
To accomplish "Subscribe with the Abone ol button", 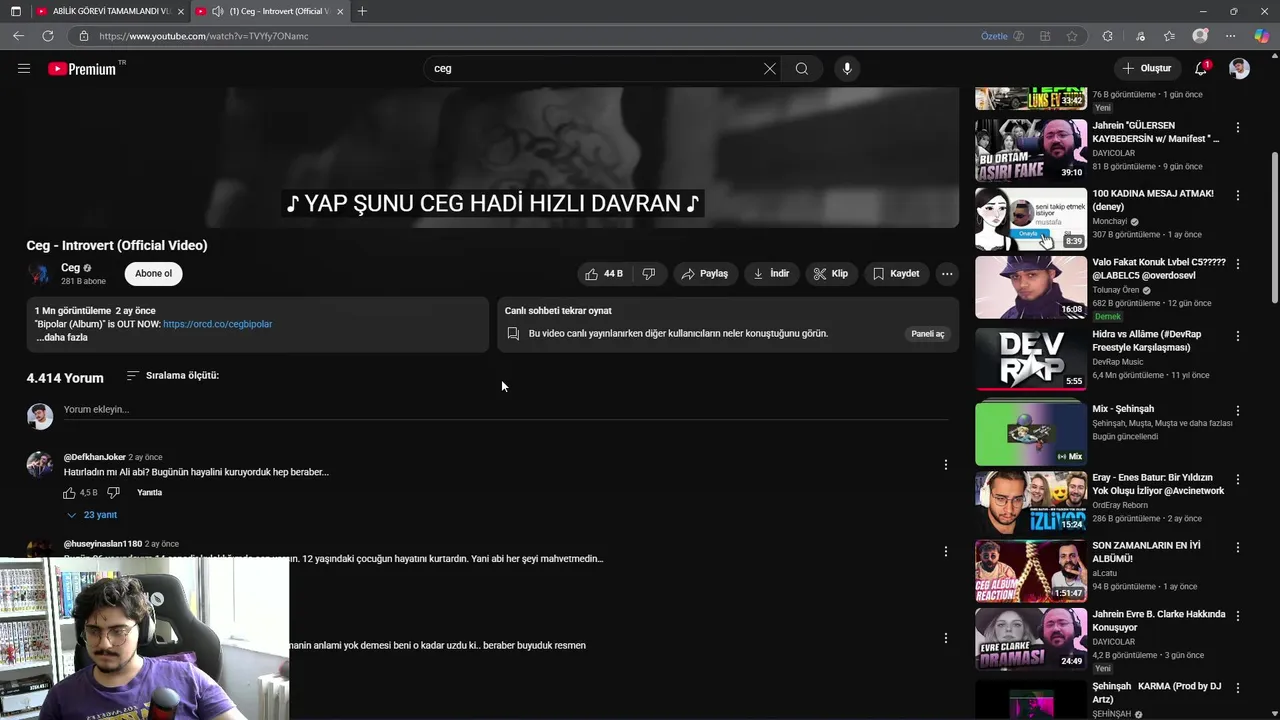I will (x=154, y=273).
